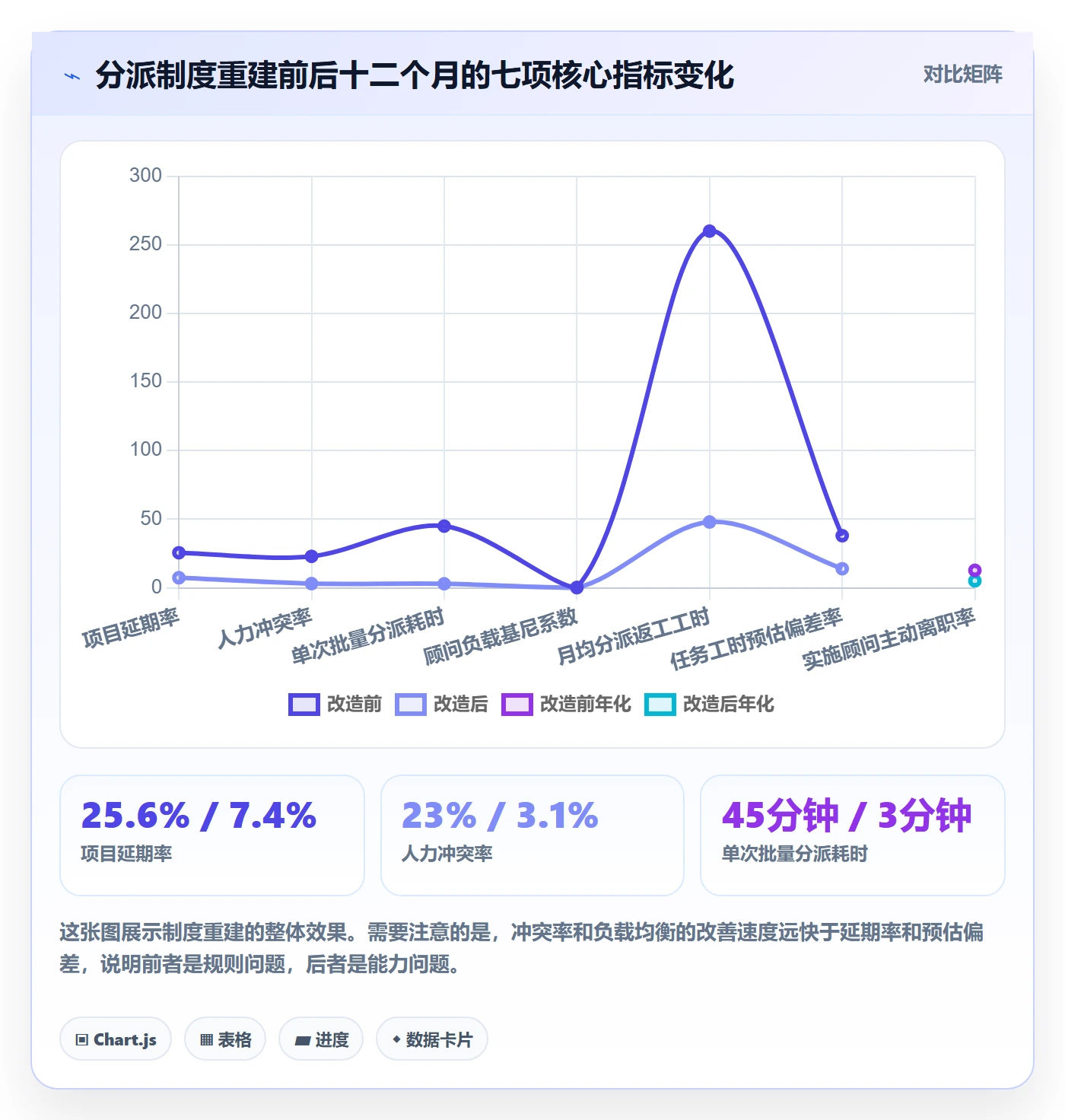Click the Chart.js tag chip
The height and width of the screenshot is (1120, 1065).
pyautogui.click(x=116, y=1039)
